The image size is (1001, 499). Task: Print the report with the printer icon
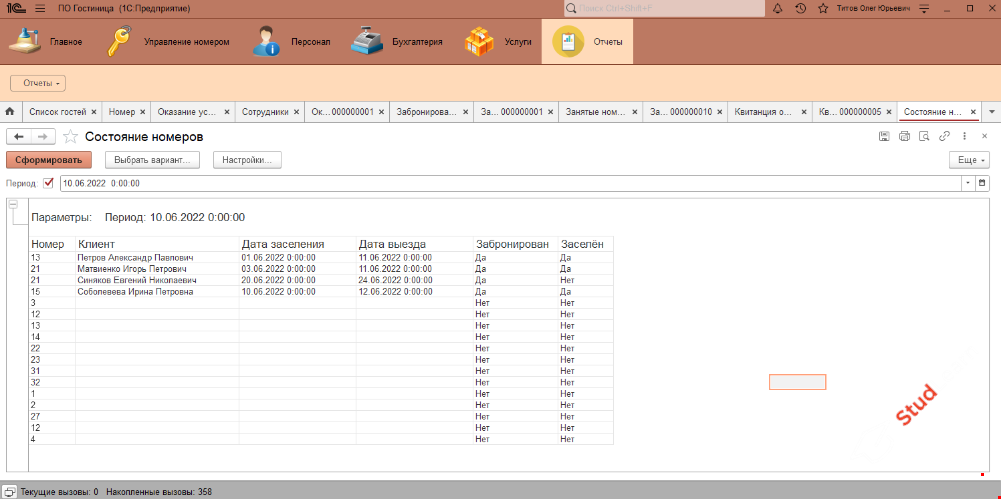(904, 136)
